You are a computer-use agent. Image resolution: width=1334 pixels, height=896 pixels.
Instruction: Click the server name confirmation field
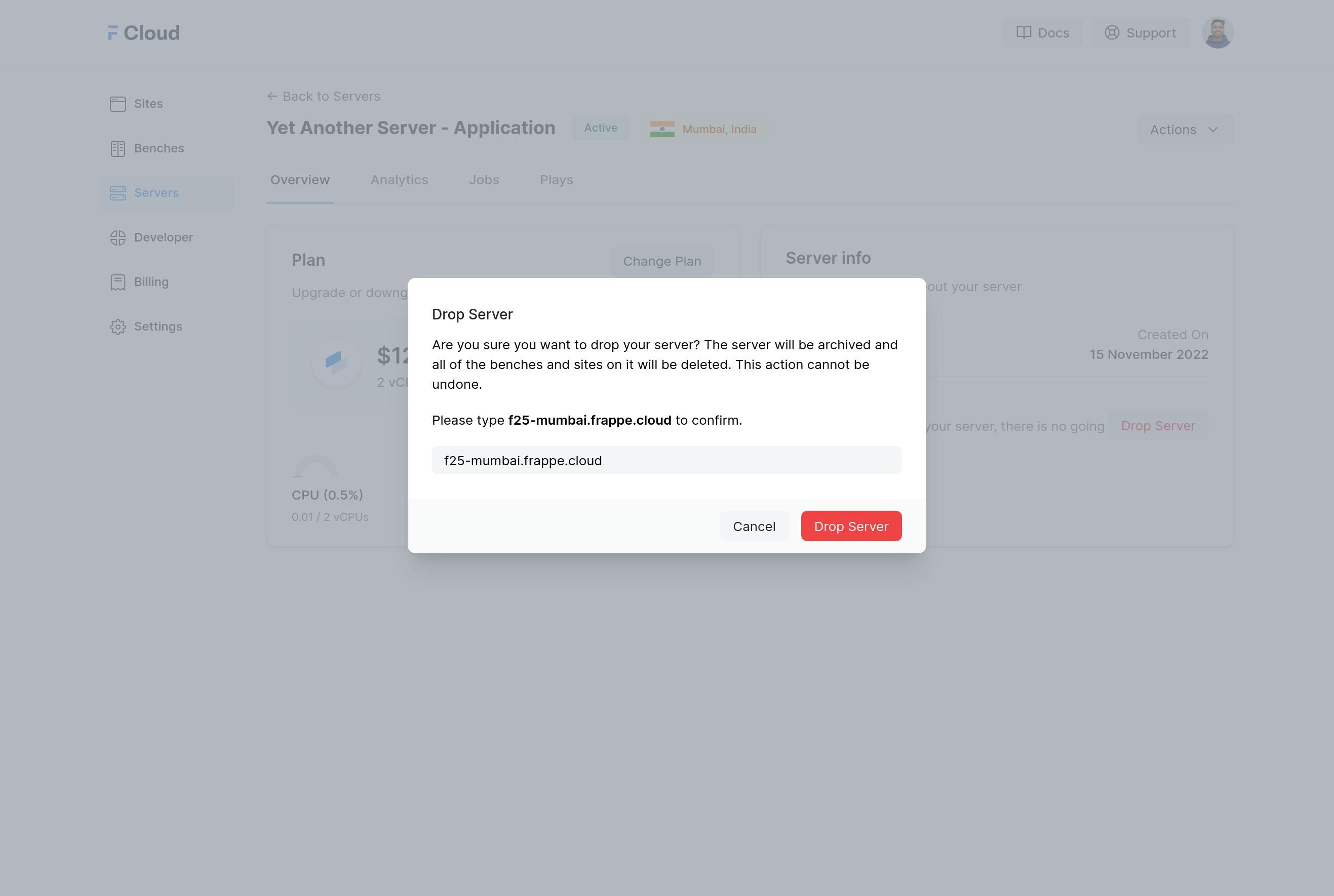666,461
